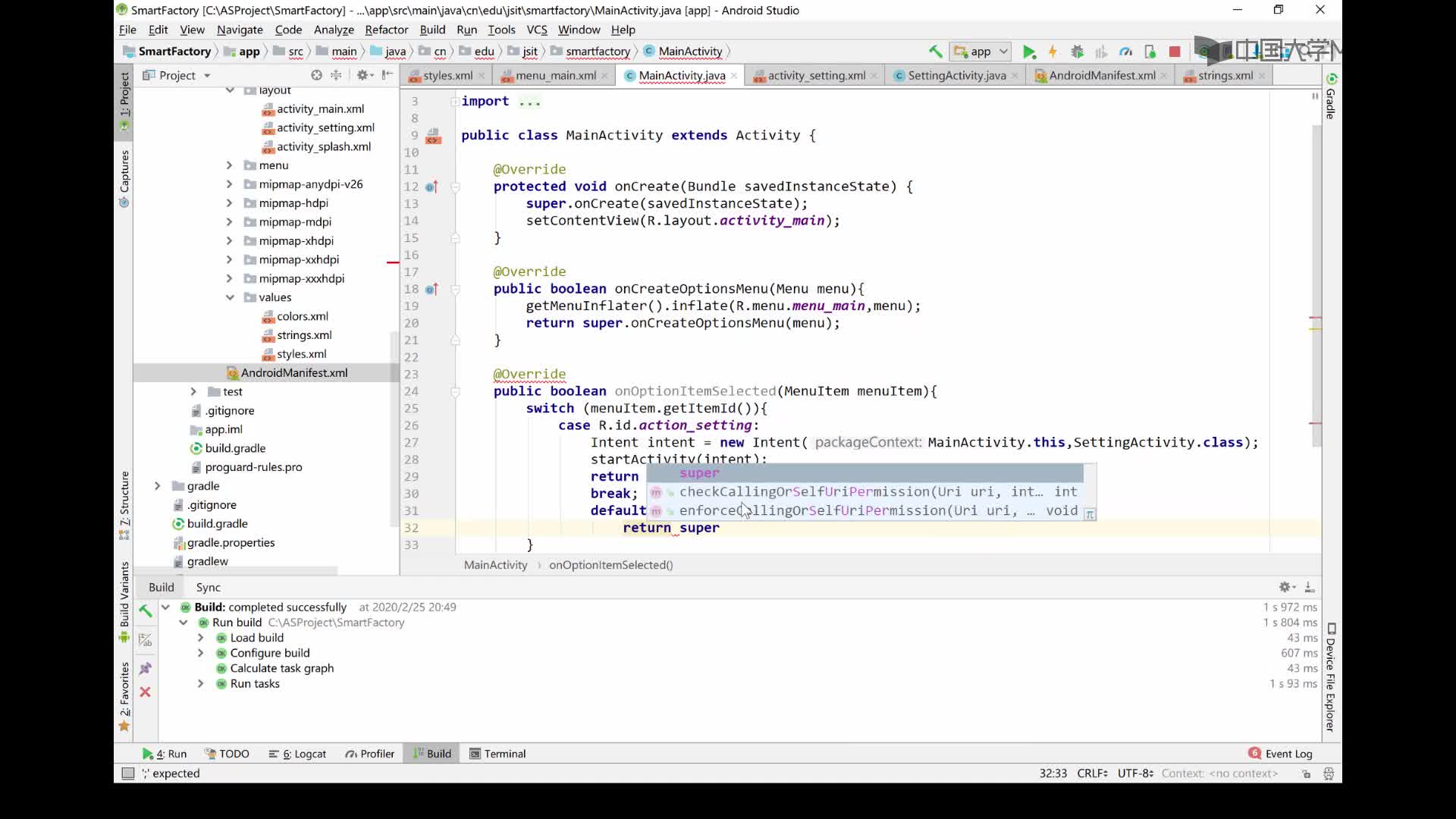
Task: Fold the onCreate method at line 12
Action: coord(456,187)
